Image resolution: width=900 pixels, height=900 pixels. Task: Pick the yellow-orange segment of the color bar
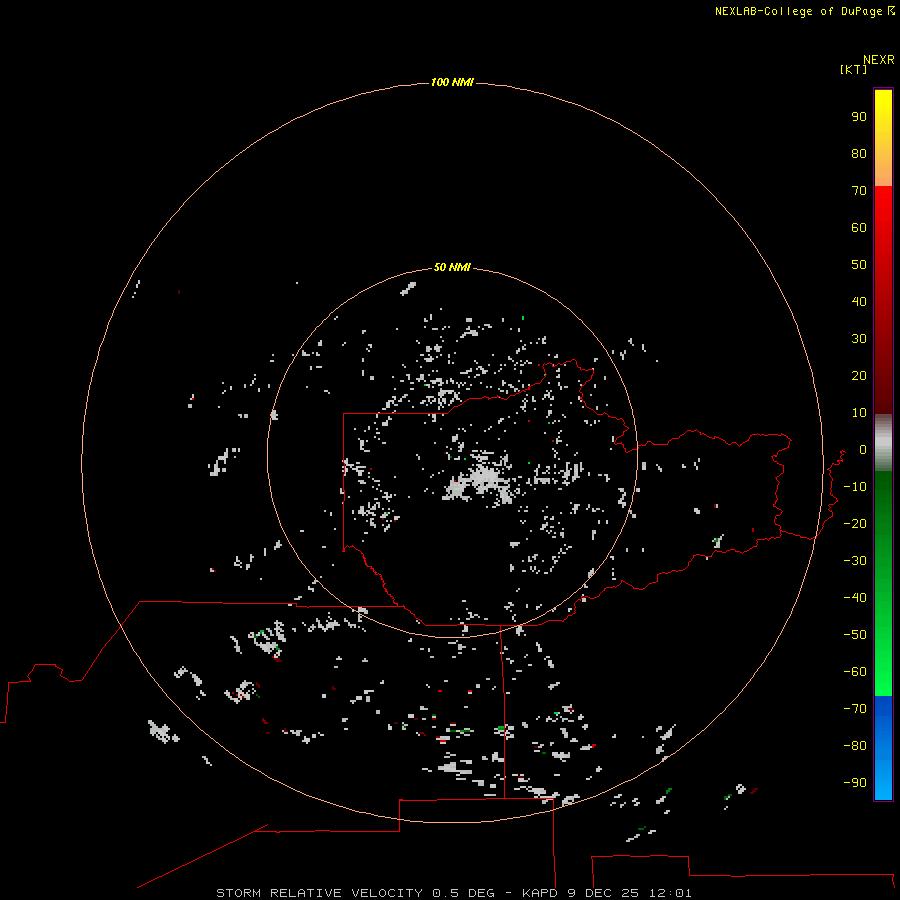883,138
